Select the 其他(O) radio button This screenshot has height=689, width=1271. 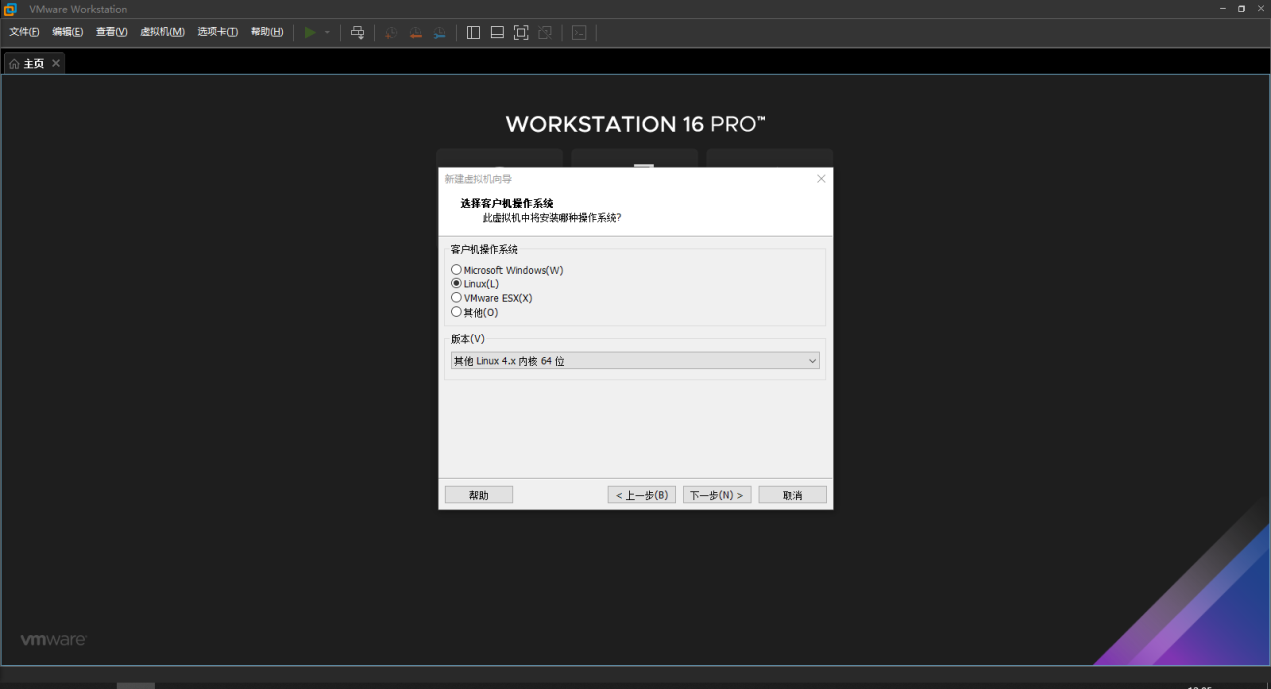pos(456,312)
